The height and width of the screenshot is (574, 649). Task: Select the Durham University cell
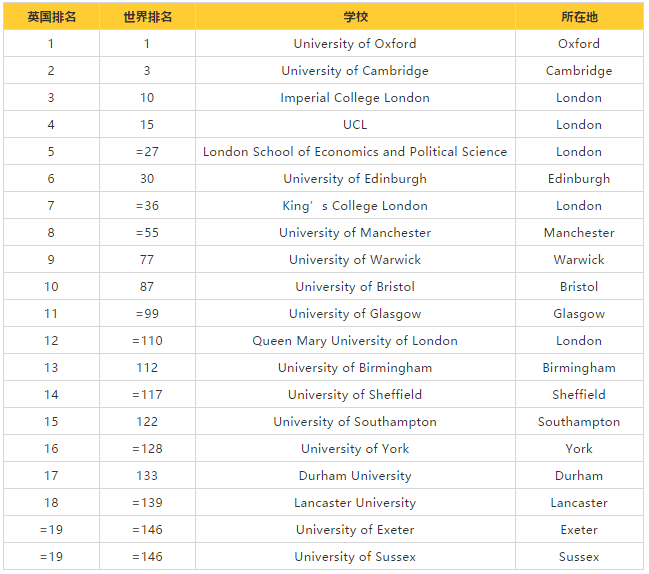(x=355, y=476)
